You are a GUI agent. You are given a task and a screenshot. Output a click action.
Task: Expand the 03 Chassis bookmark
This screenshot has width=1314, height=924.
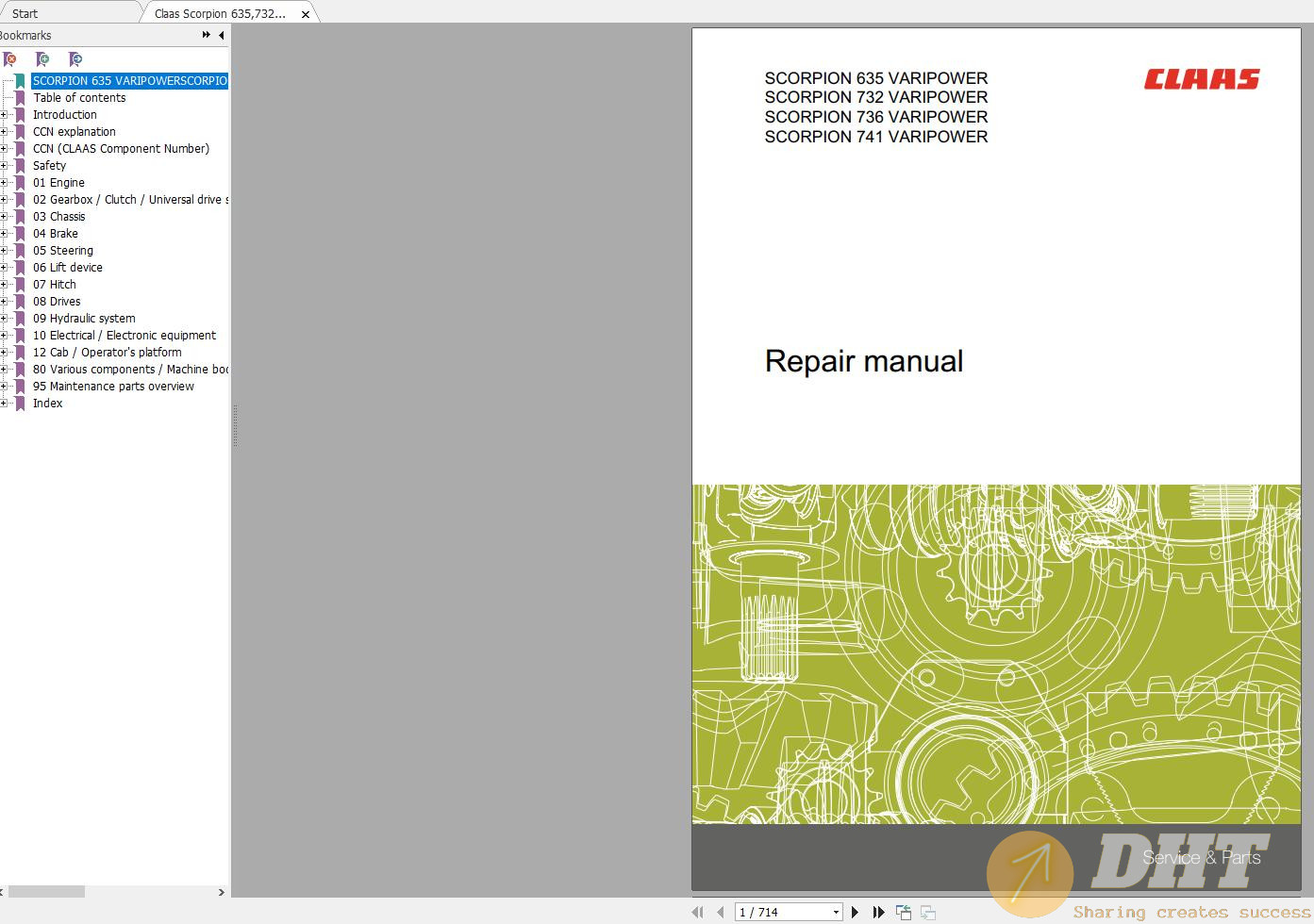click(x=4, y=217)
